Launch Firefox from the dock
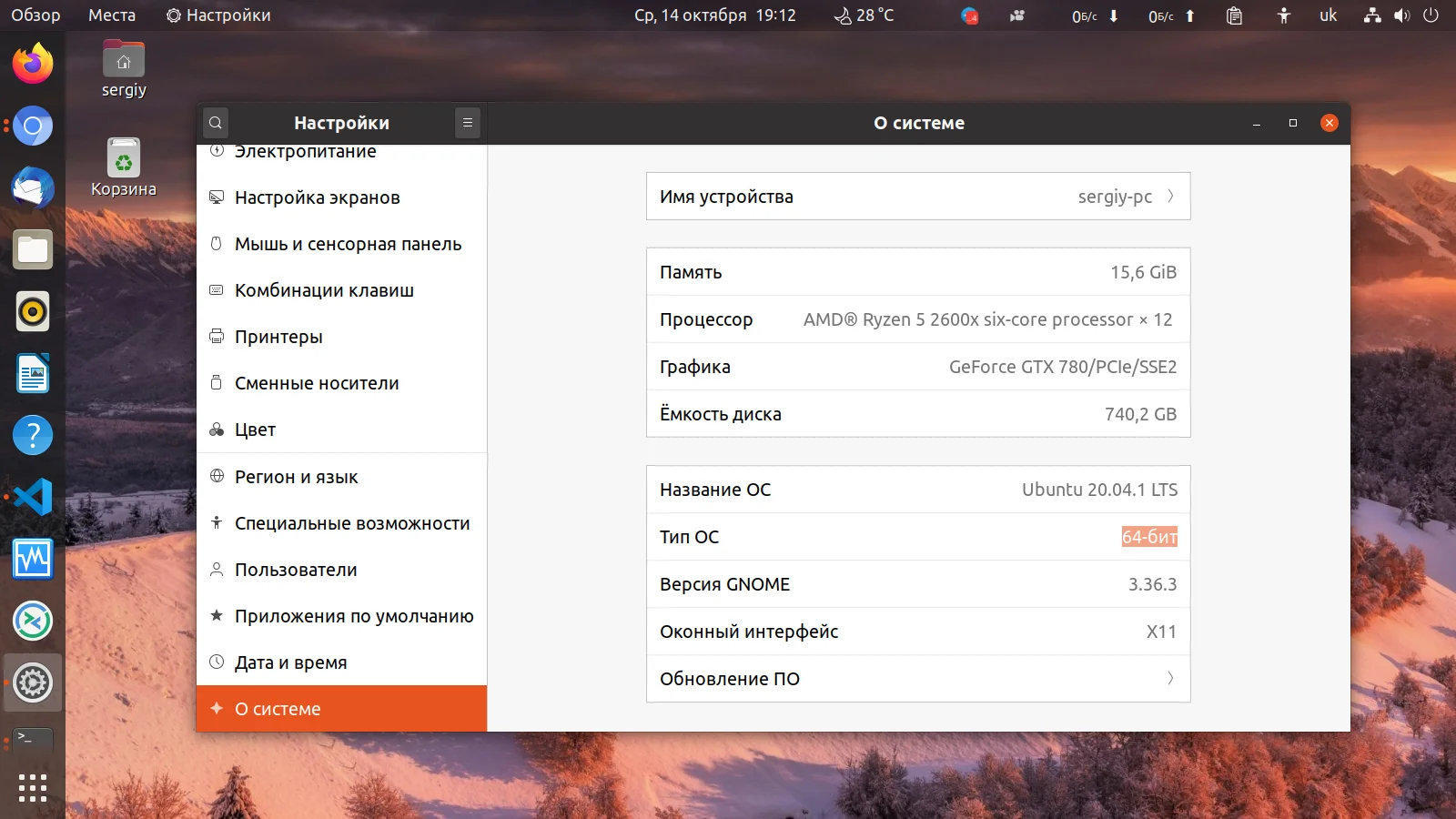Screen dimensions: 1456x819 click(x=33, y=64)
